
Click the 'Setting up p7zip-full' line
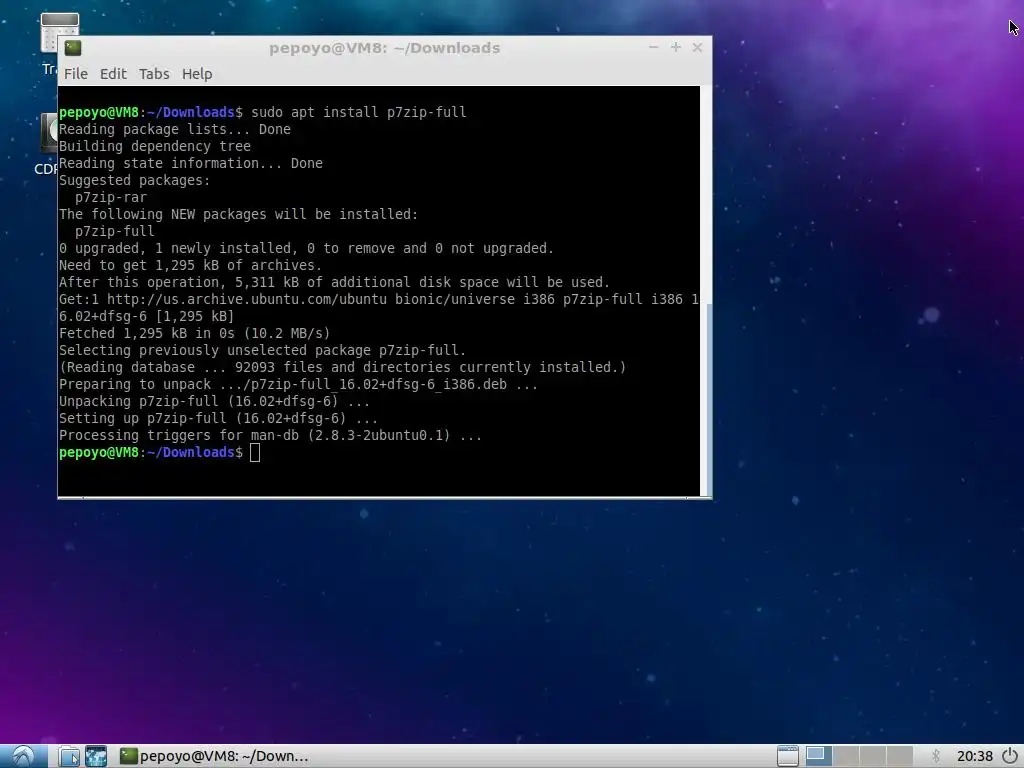218,418
